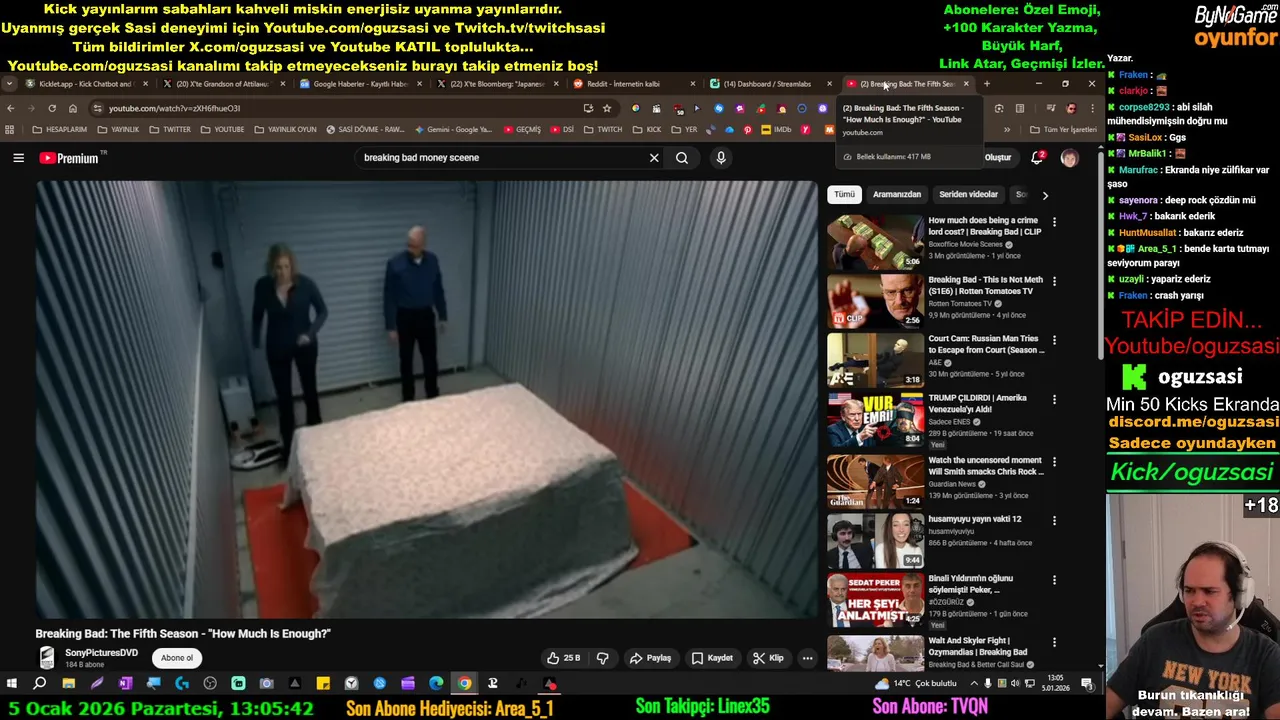The image size is (1280, 720).
Task: Show more filter chips with right arrow
Action: coord(1045,195)
